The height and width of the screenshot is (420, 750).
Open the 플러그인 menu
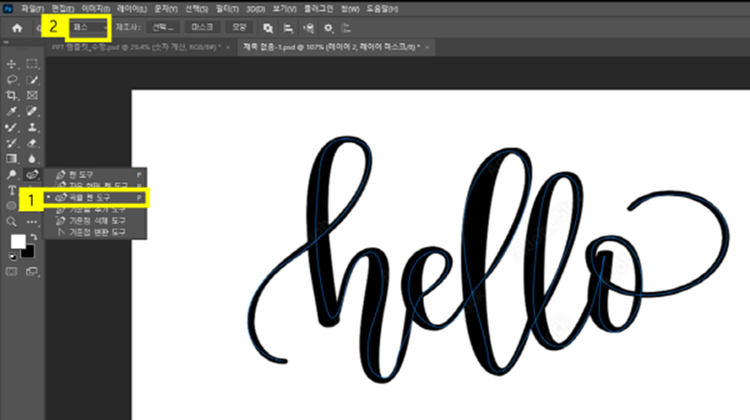318,9
